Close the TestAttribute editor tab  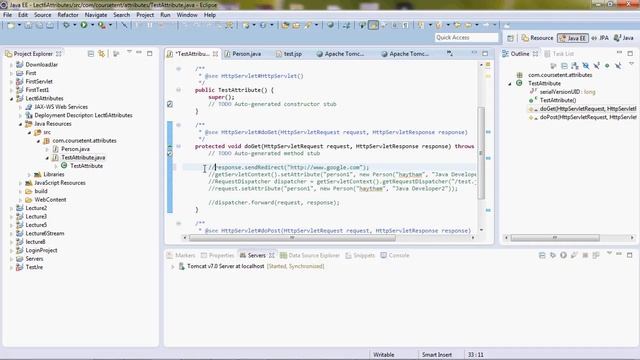pos(215,54)
